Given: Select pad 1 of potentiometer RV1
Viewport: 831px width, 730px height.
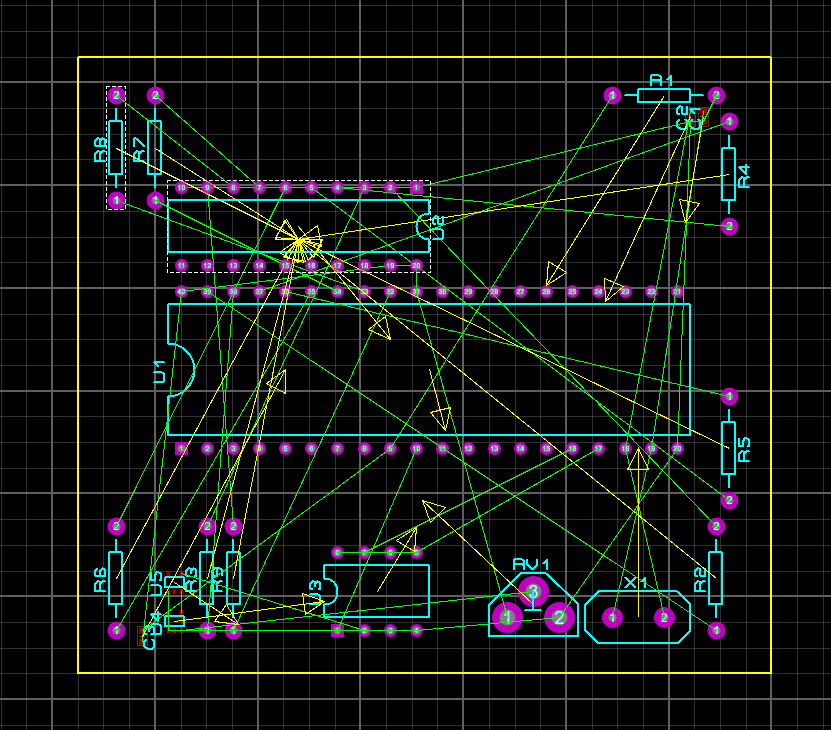Looking at the screenshot, I should point(507,617).
